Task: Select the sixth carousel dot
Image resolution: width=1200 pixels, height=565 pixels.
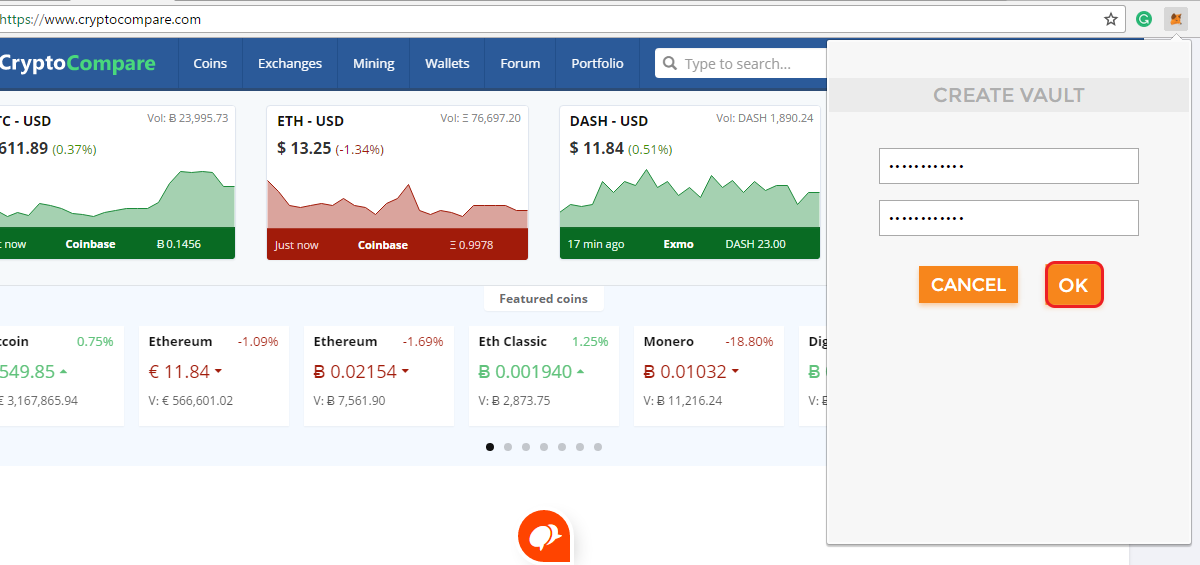Action: pyautogui.click(x=580, y=447)
